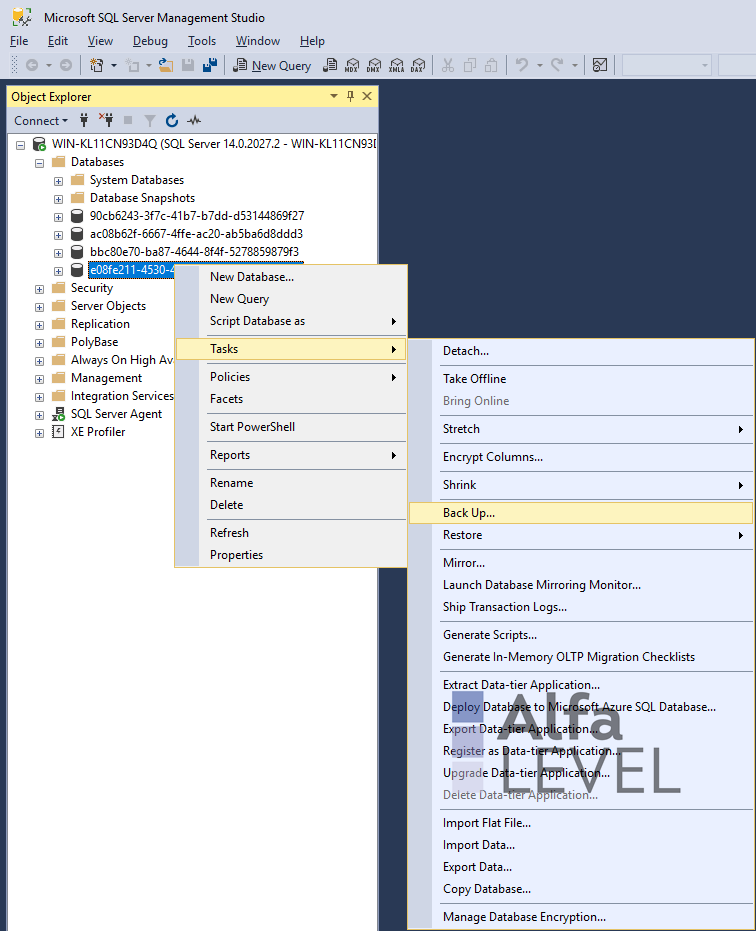Select New Database... in context menu
756x931 pixels.
click(291, 277)
